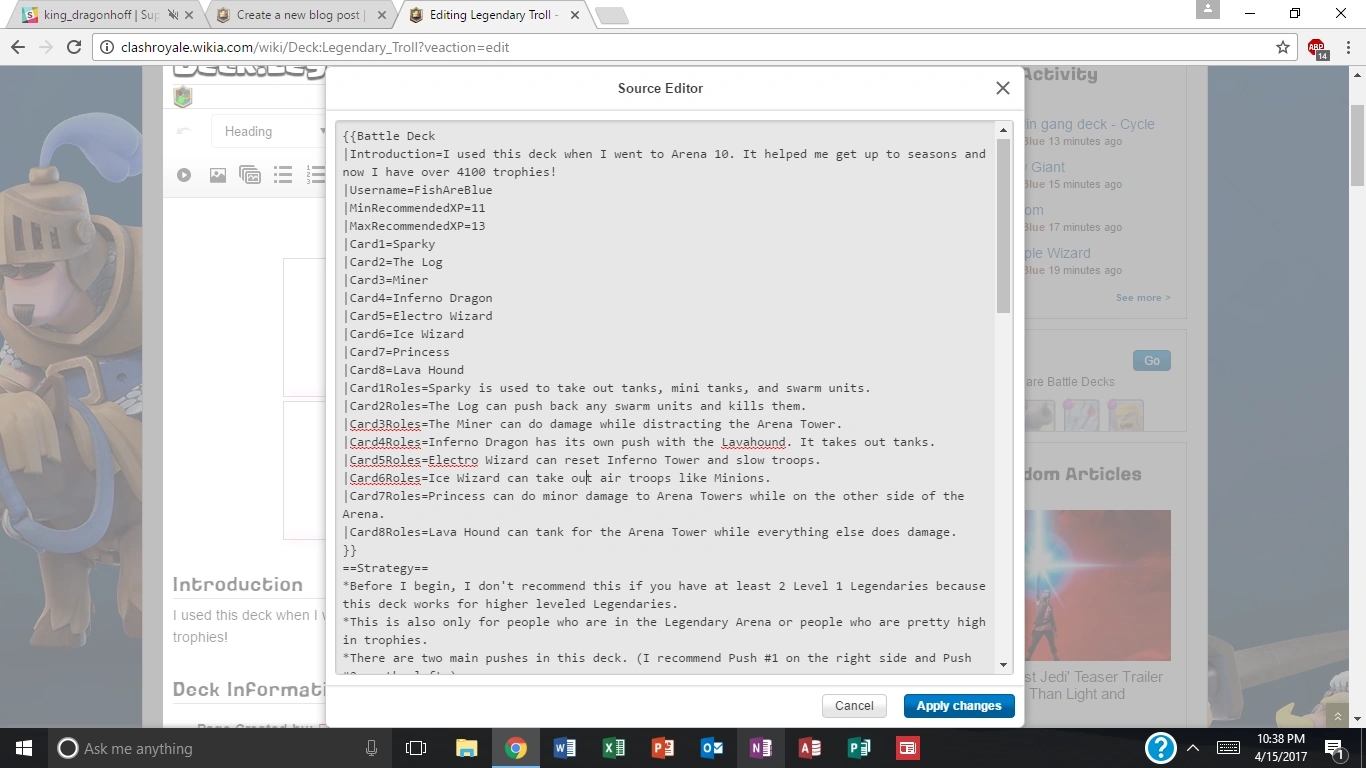Close the Create a new blog post tab
1366x768 pixels.
coord(382,15)
